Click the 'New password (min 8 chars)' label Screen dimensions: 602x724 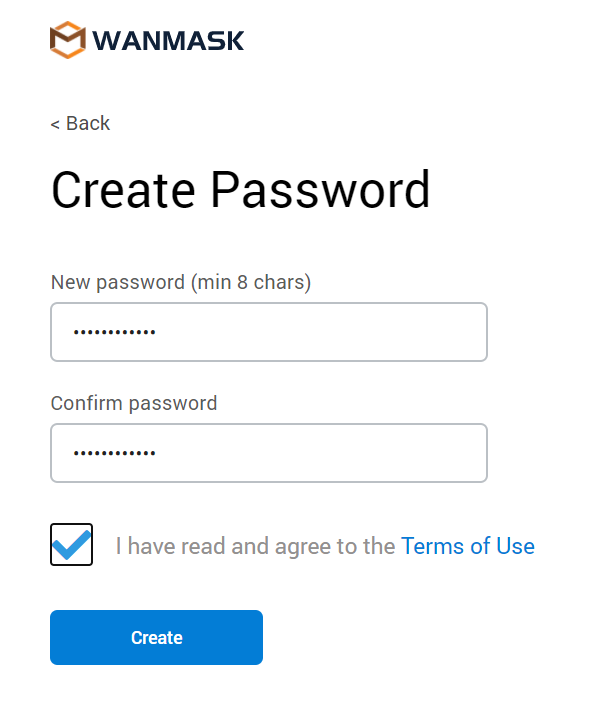click(181, 282)
